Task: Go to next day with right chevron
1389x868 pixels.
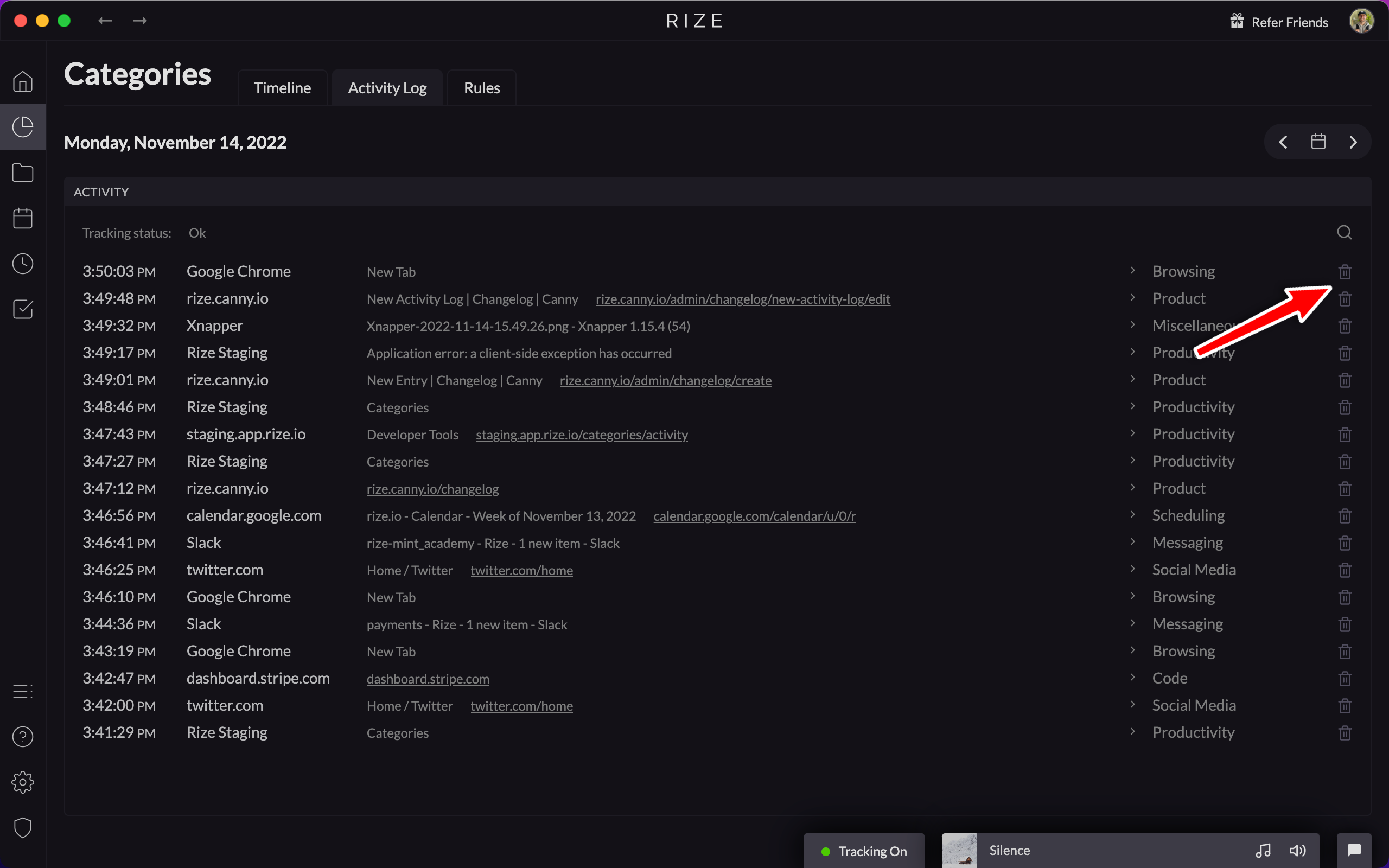Action: 1353,142
